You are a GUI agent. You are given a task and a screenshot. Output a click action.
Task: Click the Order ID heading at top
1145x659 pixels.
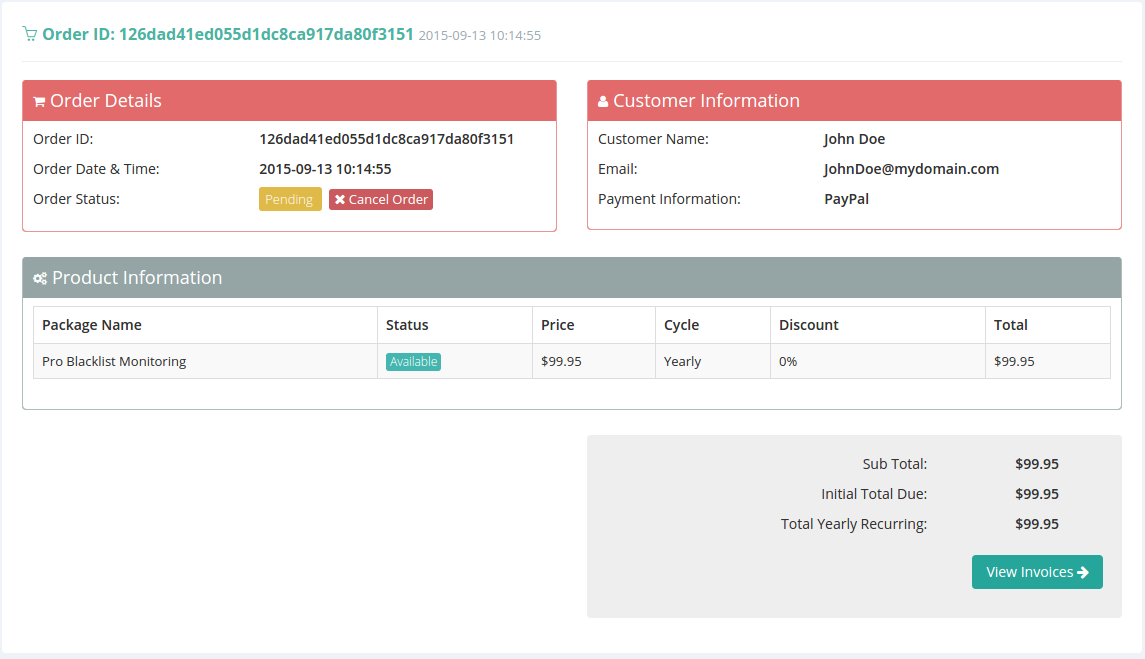228,34
